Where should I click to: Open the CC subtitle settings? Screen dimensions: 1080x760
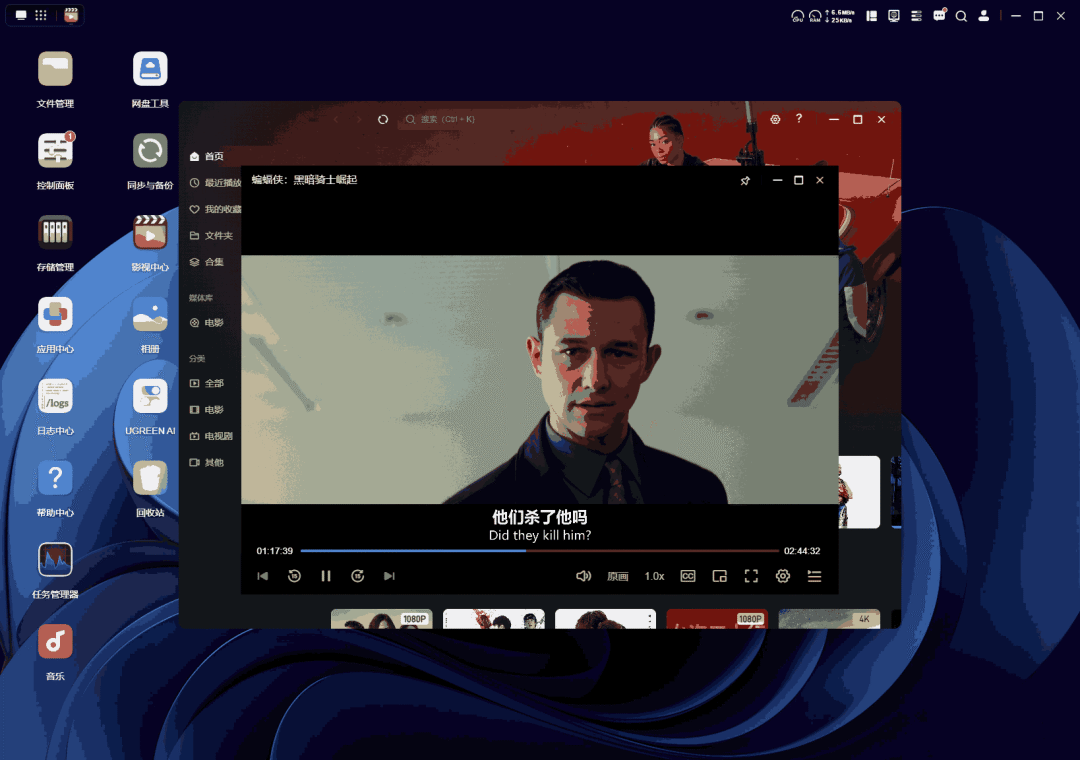click(687, 576)
